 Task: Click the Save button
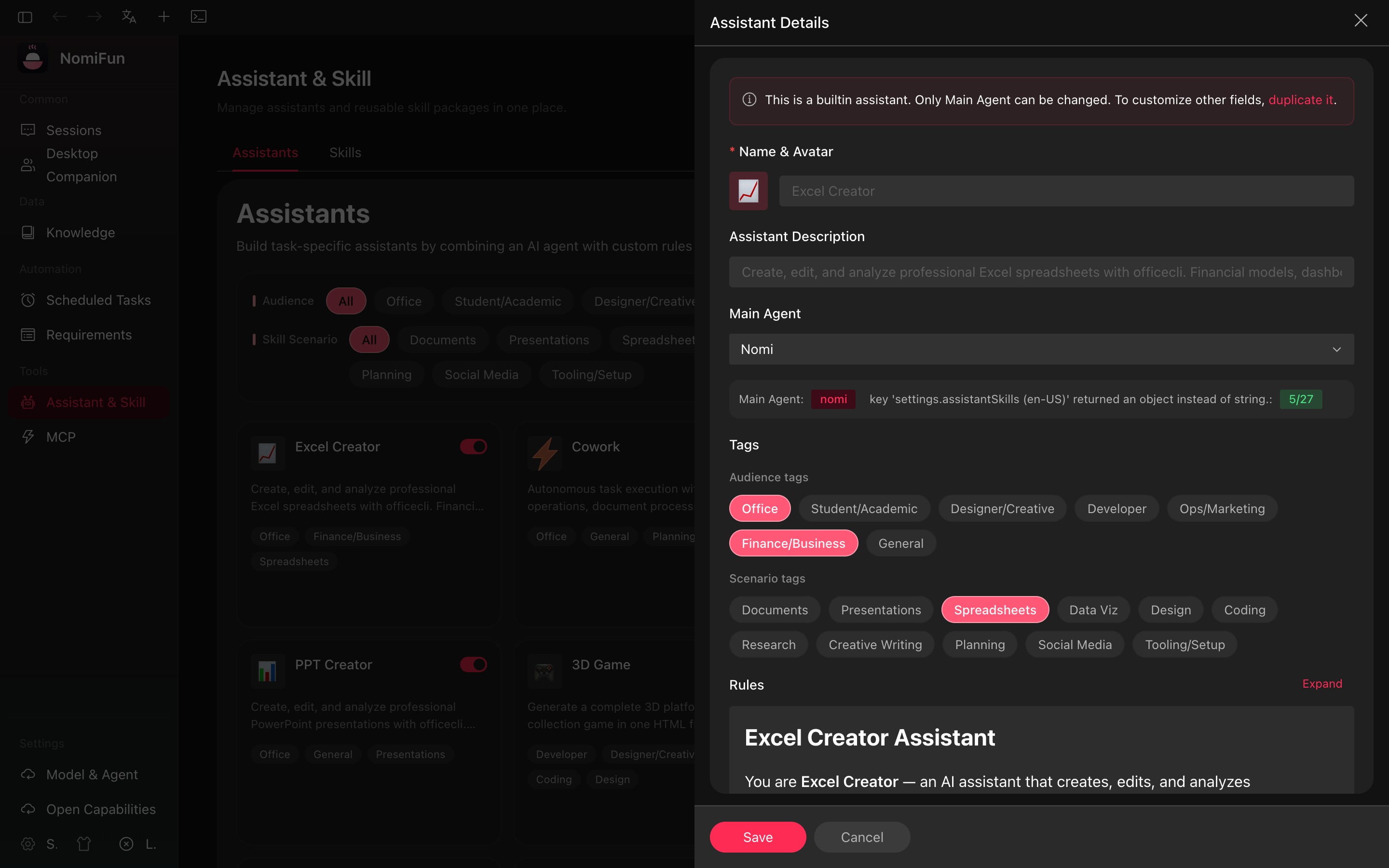[758, 837]
